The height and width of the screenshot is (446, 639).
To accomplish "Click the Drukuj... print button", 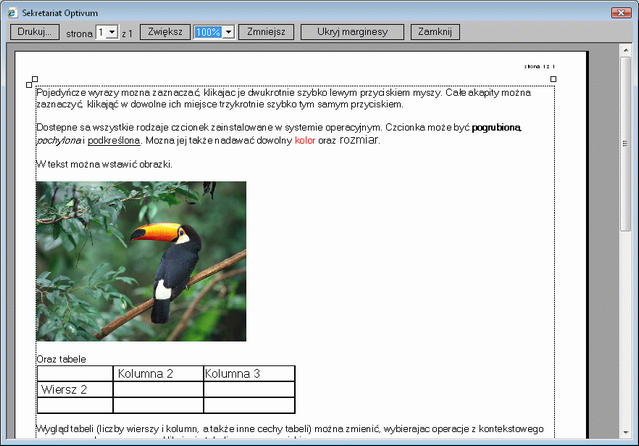I will [35, 32].
